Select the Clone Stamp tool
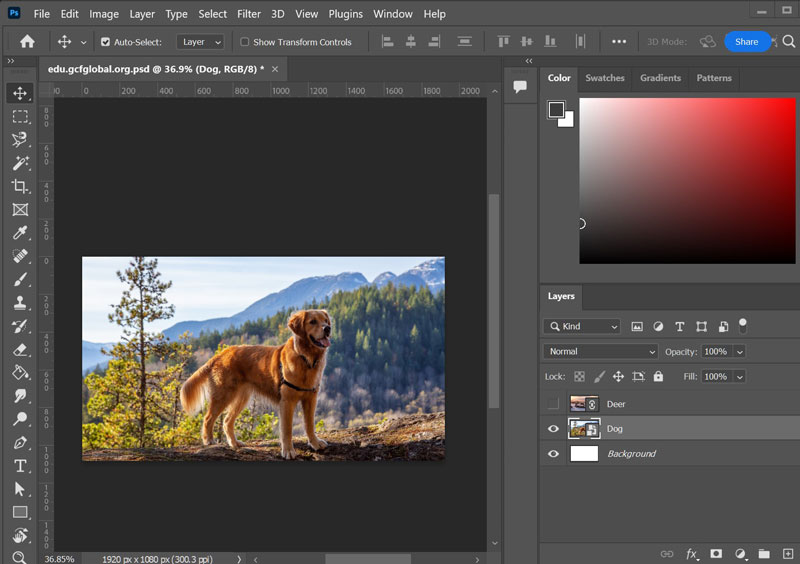The height and width of the screenshot is (564, 800). pyautogui.click(x=20, y=303)
